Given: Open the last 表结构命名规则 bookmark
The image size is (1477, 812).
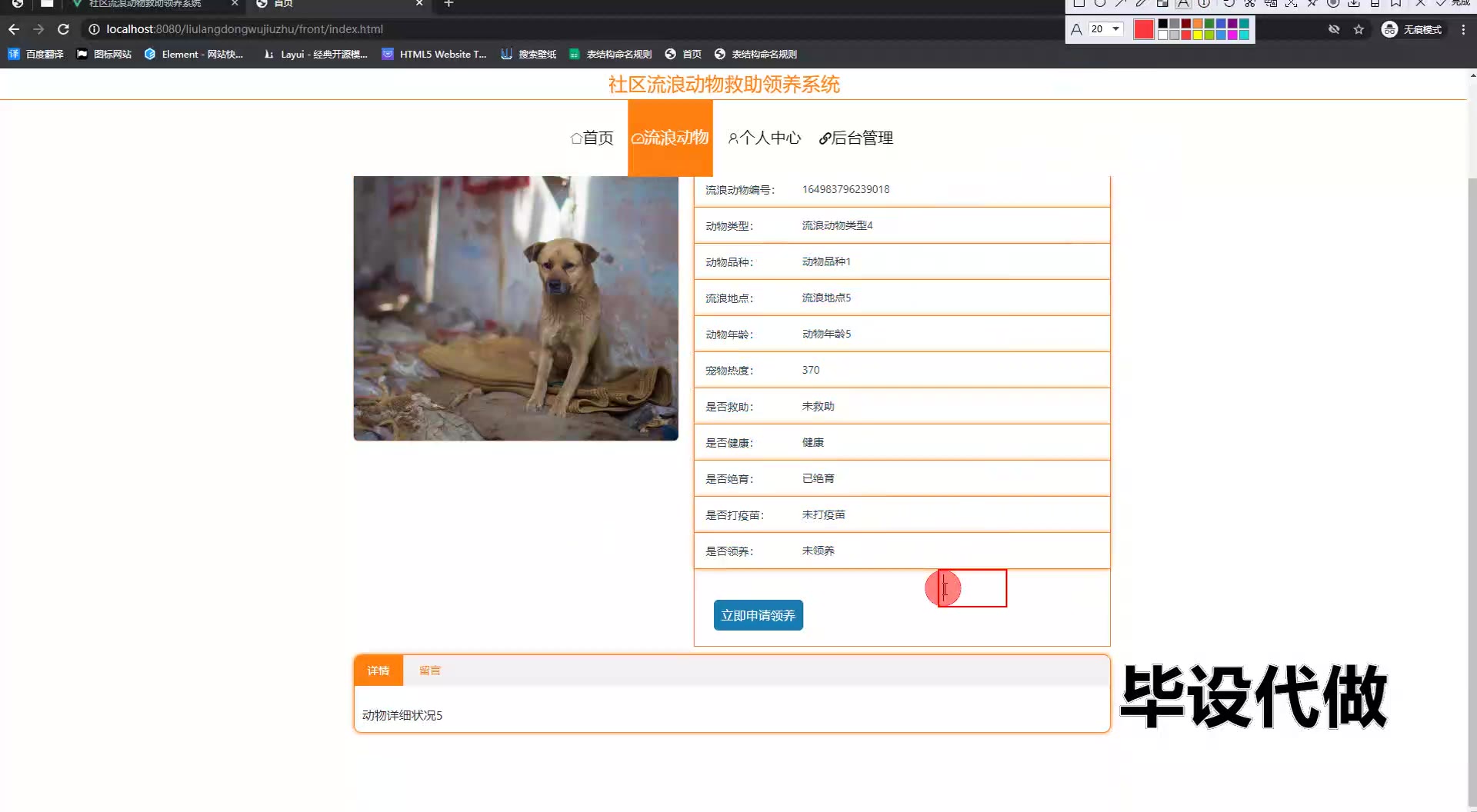Looking at the screenshot, I should pos(756,54).
